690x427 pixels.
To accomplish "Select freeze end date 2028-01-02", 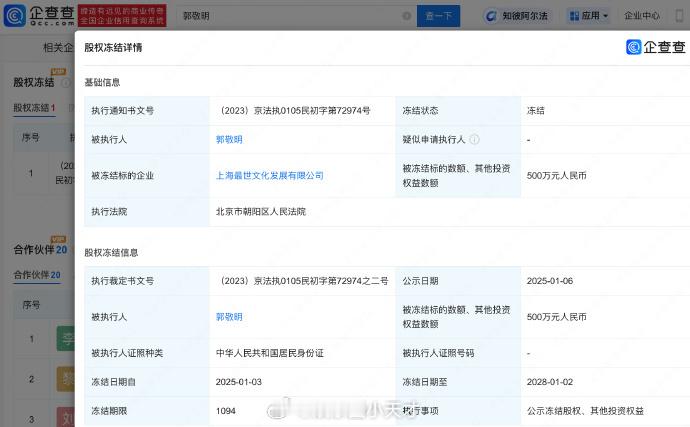I will pos(550,382).
